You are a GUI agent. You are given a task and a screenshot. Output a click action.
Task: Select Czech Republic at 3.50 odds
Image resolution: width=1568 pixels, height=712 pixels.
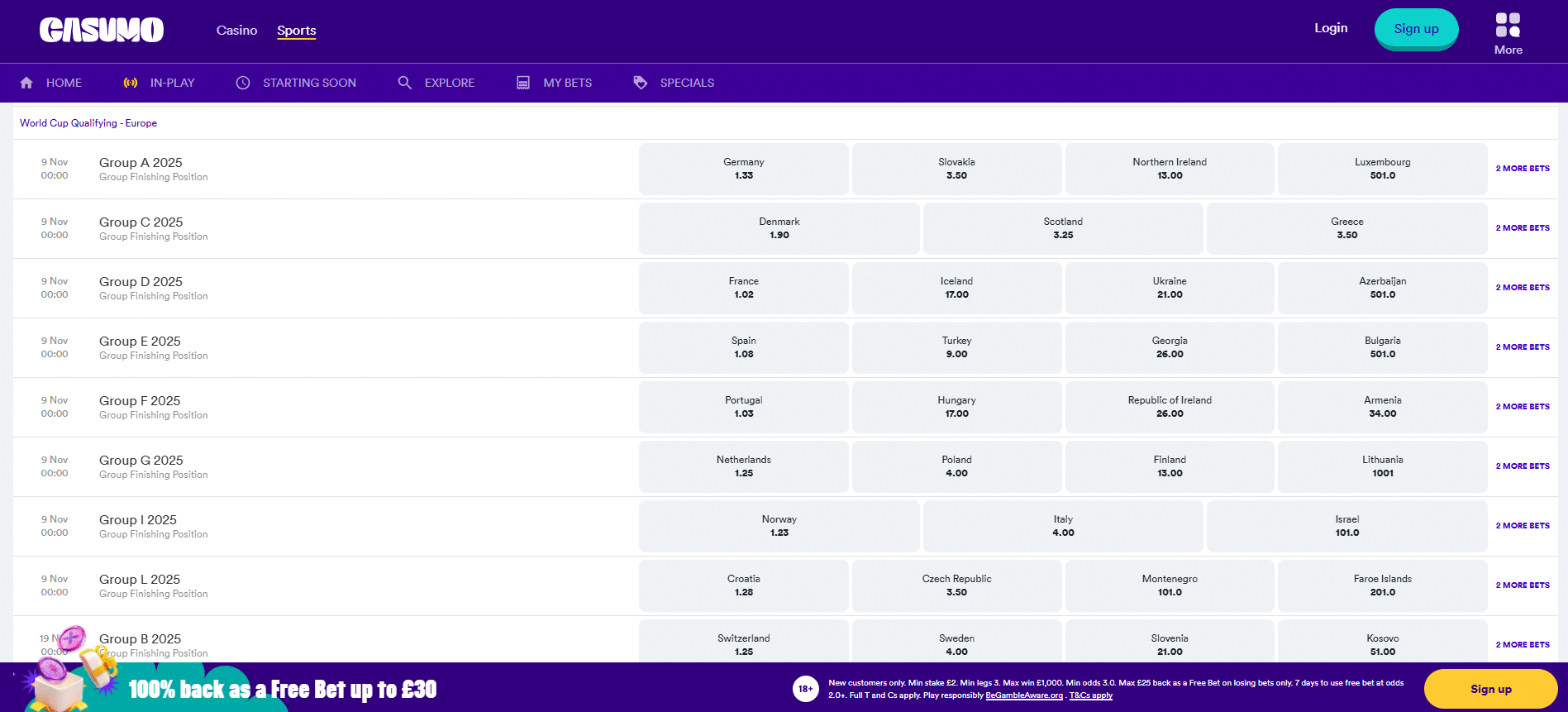point(956,585)
